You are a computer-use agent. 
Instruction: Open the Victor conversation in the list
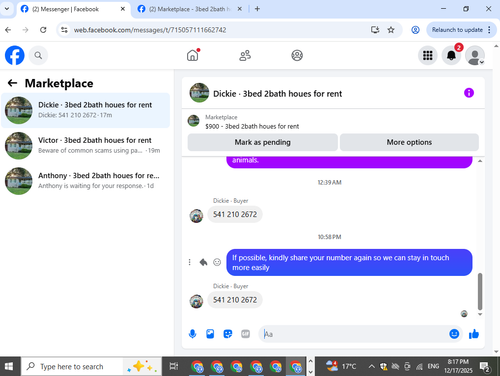(86, 146)
